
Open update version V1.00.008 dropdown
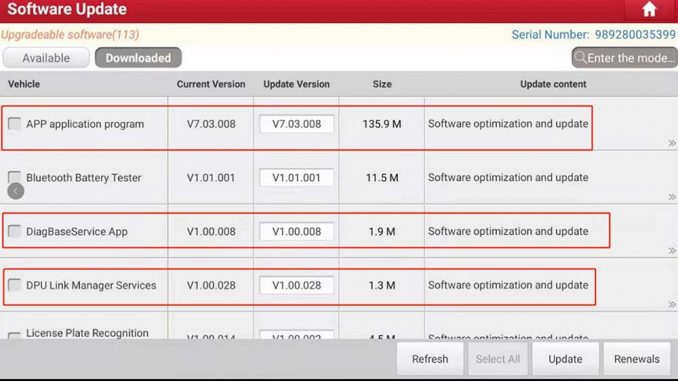pyautogui.click(x=297, y=232)
